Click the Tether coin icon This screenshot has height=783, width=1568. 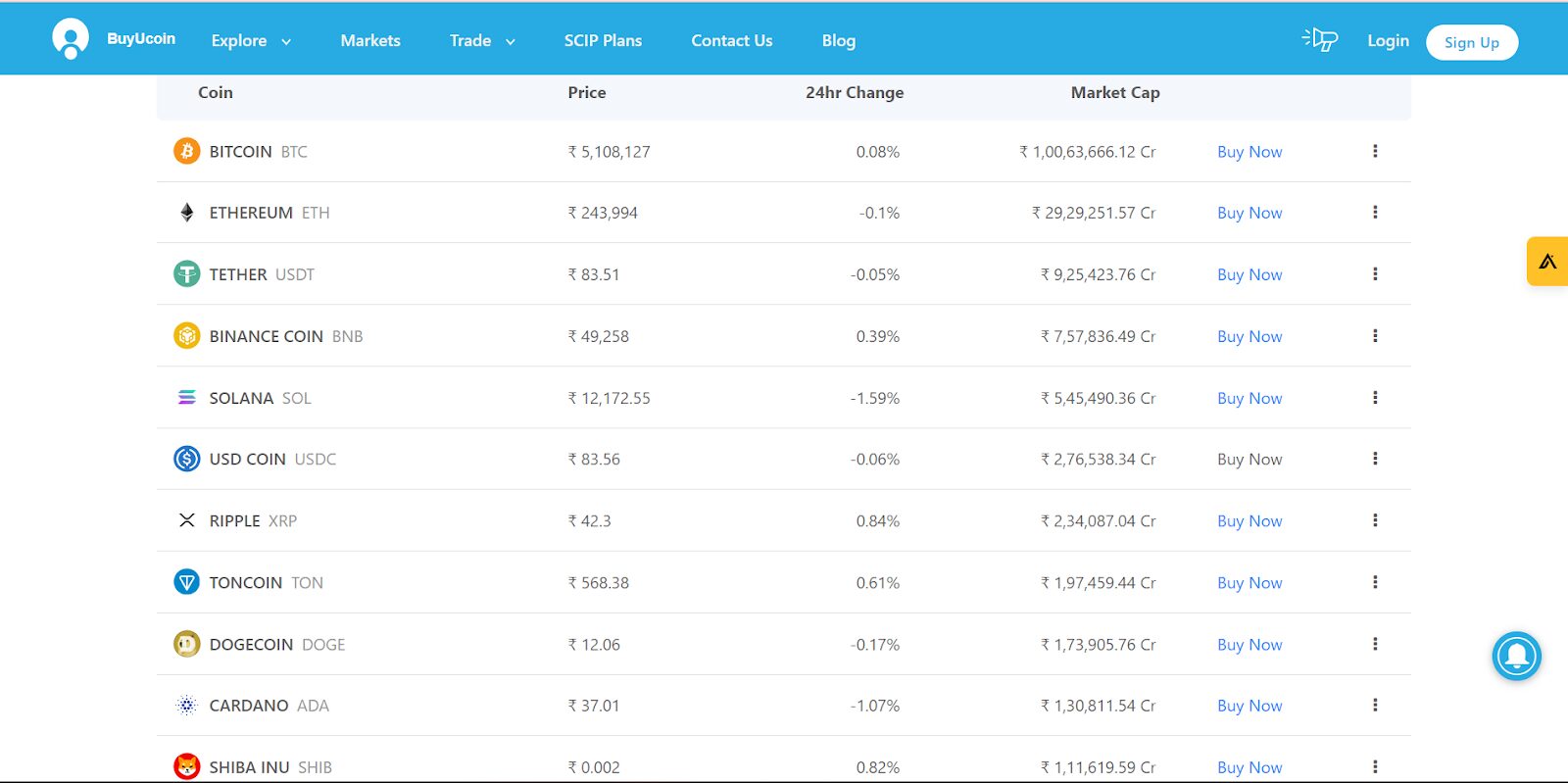(x=186, y=274)
